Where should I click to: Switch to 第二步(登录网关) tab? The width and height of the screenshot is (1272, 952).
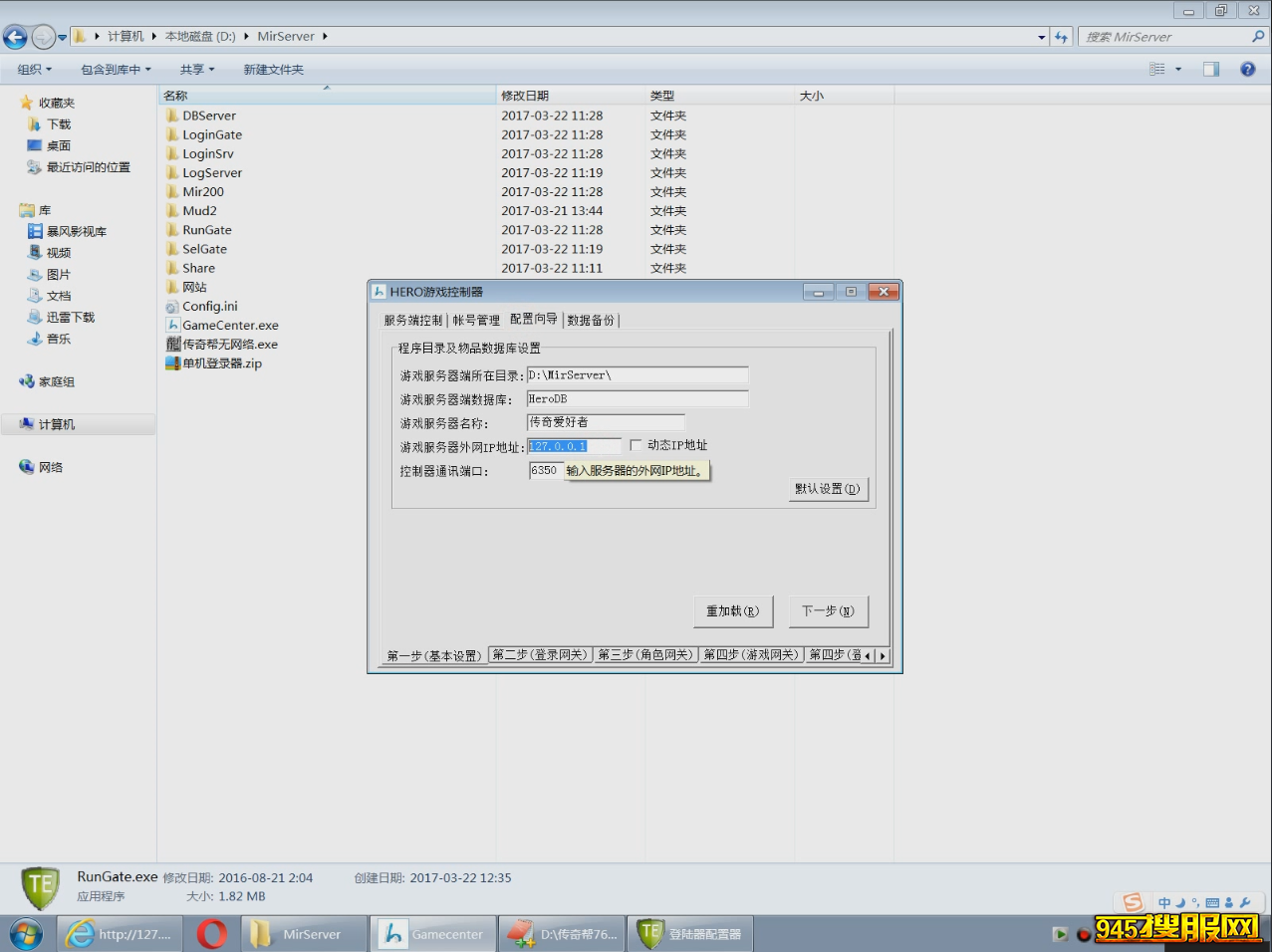pos(540,655)
